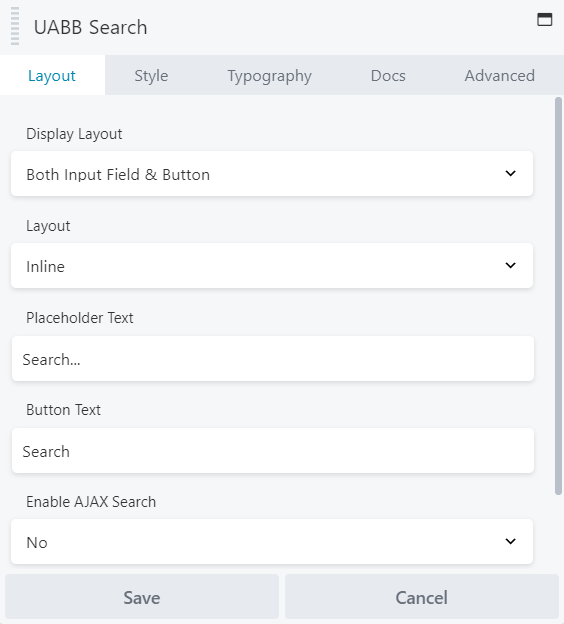Click the Cancel button
Image resolution: width=564 pixels, height=624 pixels.
[422, 597]
